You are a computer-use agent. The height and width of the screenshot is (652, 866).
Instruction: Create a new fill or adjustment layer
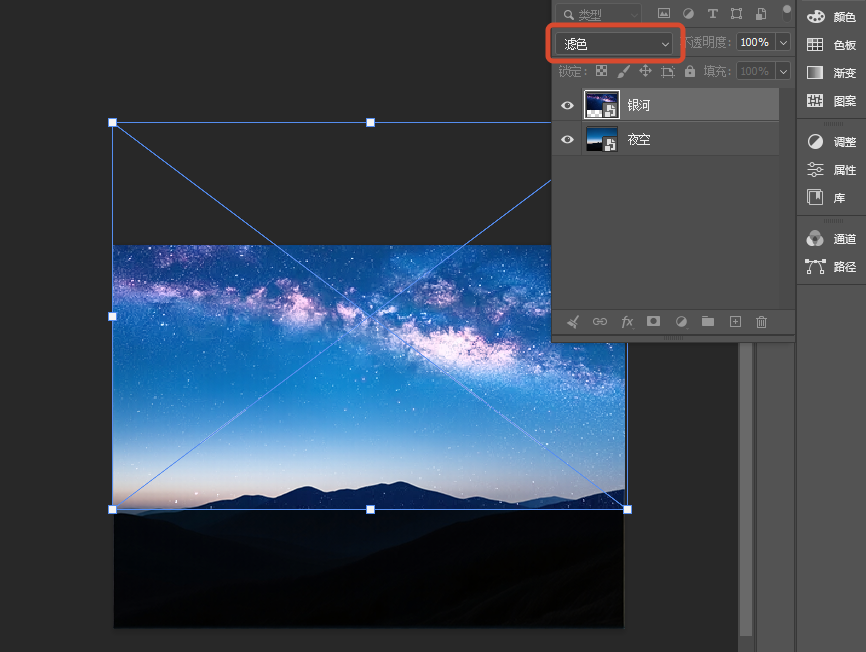tap(682, 322)
